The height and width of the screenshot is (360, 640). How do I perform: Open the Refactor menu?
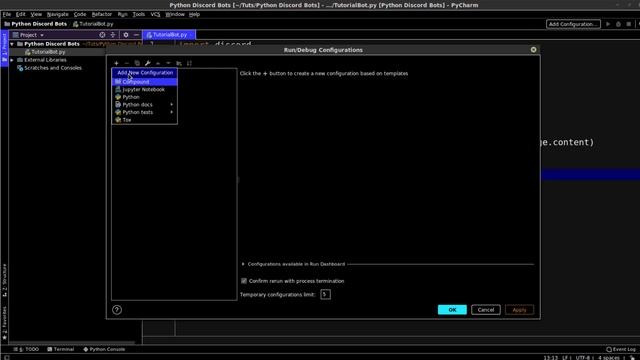coord(102,14)
